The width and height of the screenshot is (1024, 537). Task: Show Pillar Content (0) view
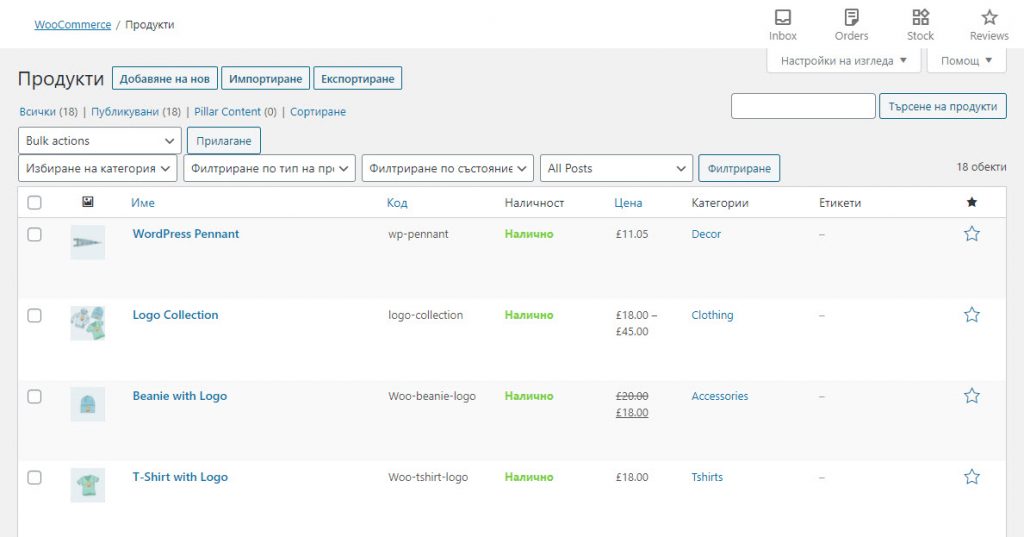tap(235, 112)
